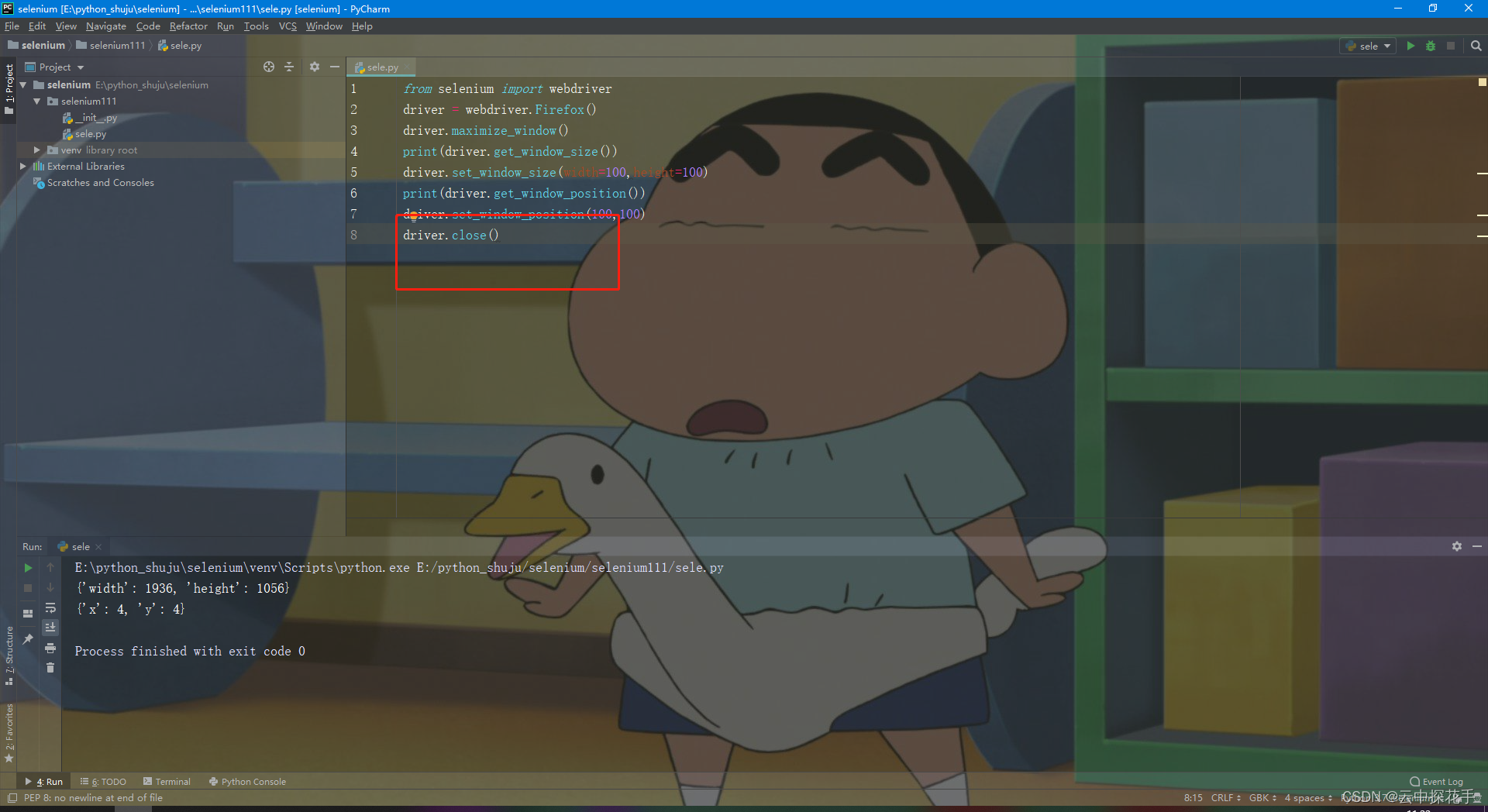The height and width of the screenshot is (812, 1488).
Task: Collapse the selenium111 folder
Action: 36,101
